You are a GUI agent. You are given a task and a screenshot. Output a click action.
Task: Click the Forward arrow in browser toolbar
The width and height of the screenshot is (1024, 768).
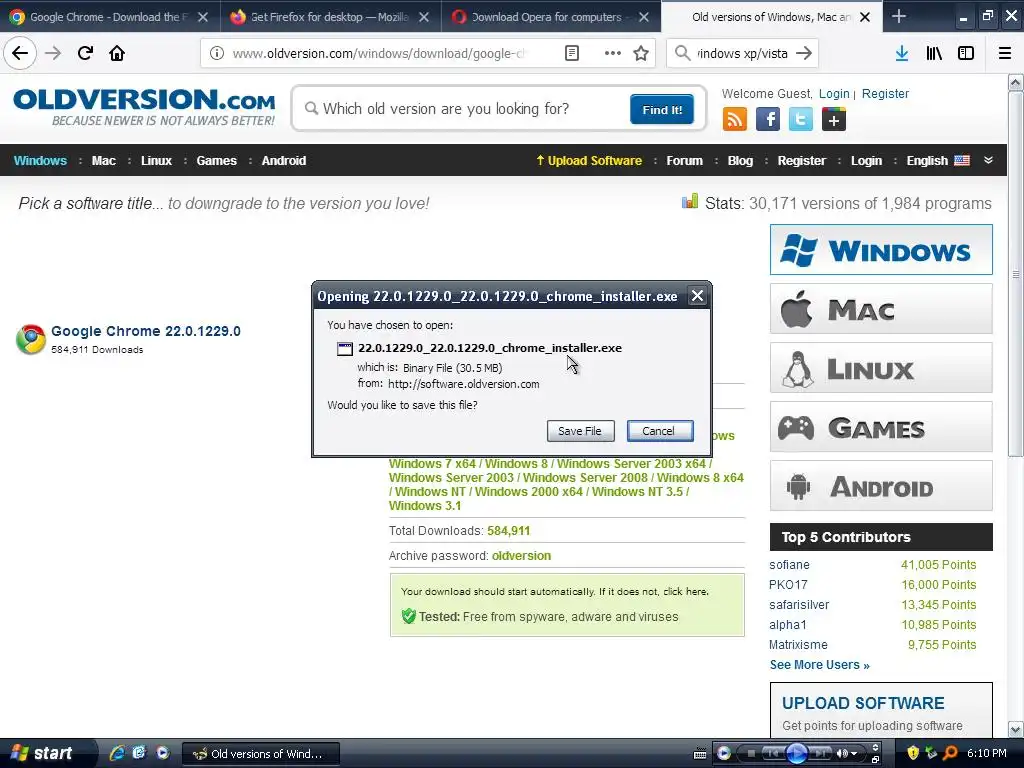(53, 53)
